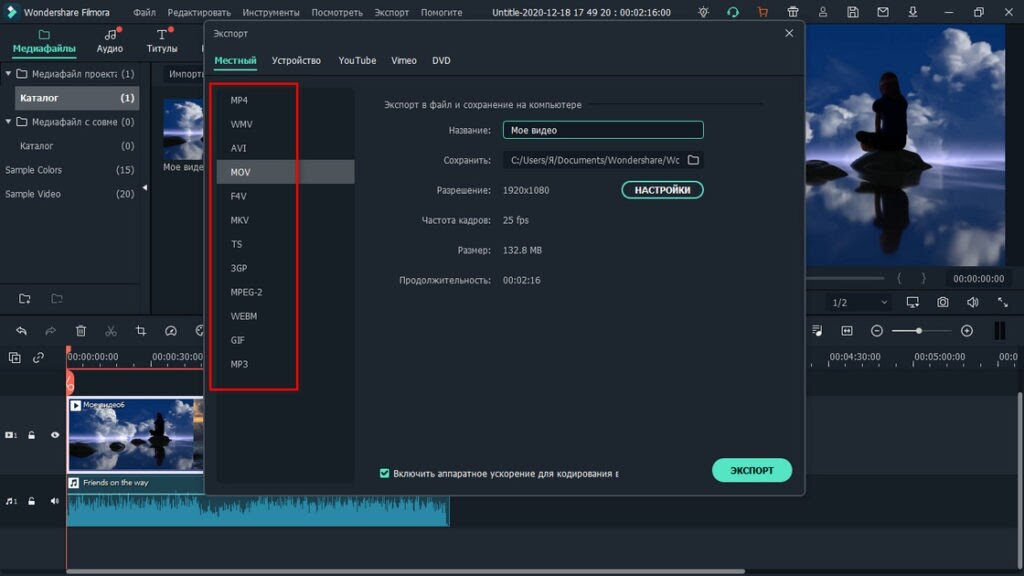The height and width of the screenshot is (576, 1024).
Task: Select MP4 in the format list
Action: click(x=239, y=100)
